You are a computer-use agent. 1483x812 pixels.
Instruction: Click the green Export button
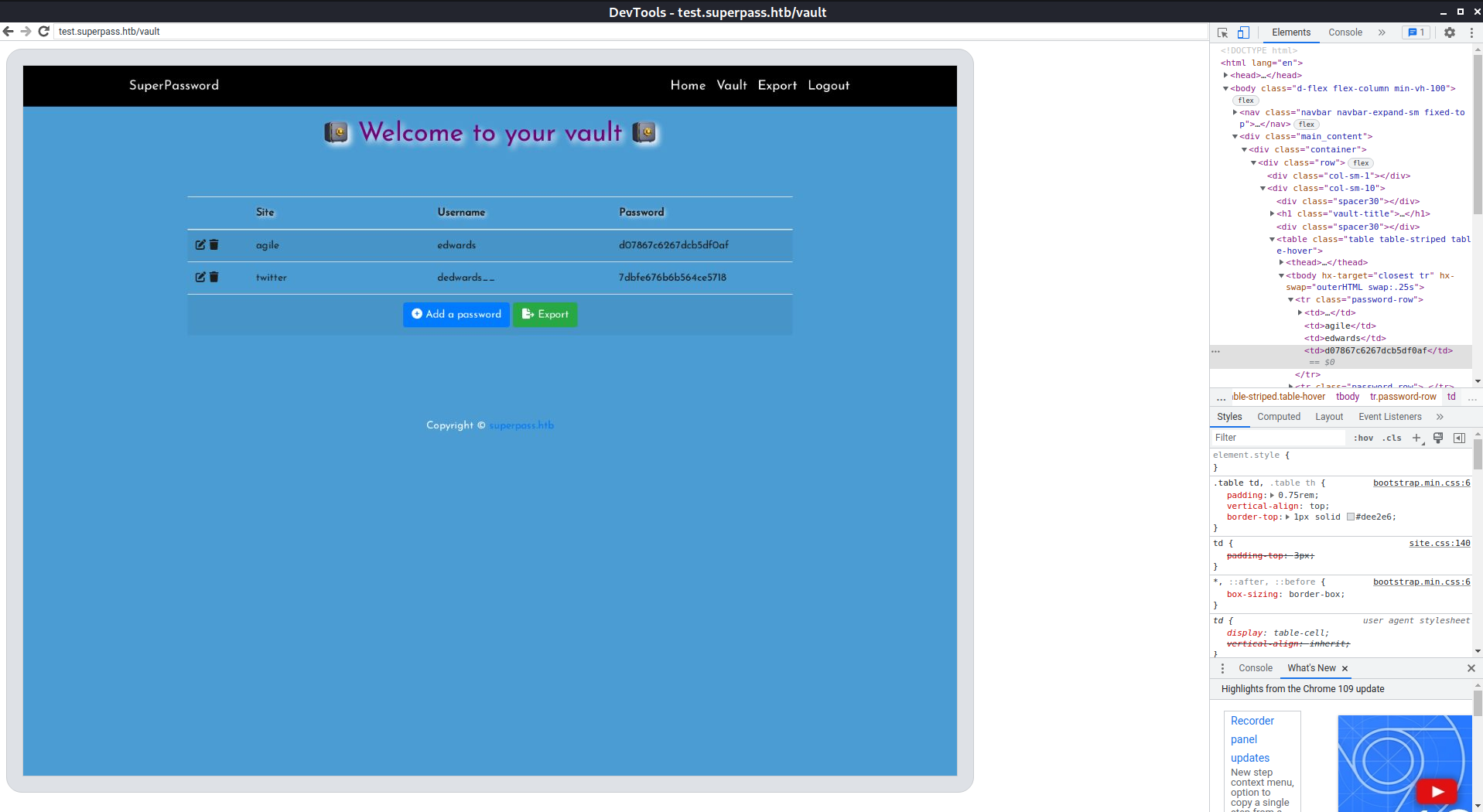click(x=545, y=315)
